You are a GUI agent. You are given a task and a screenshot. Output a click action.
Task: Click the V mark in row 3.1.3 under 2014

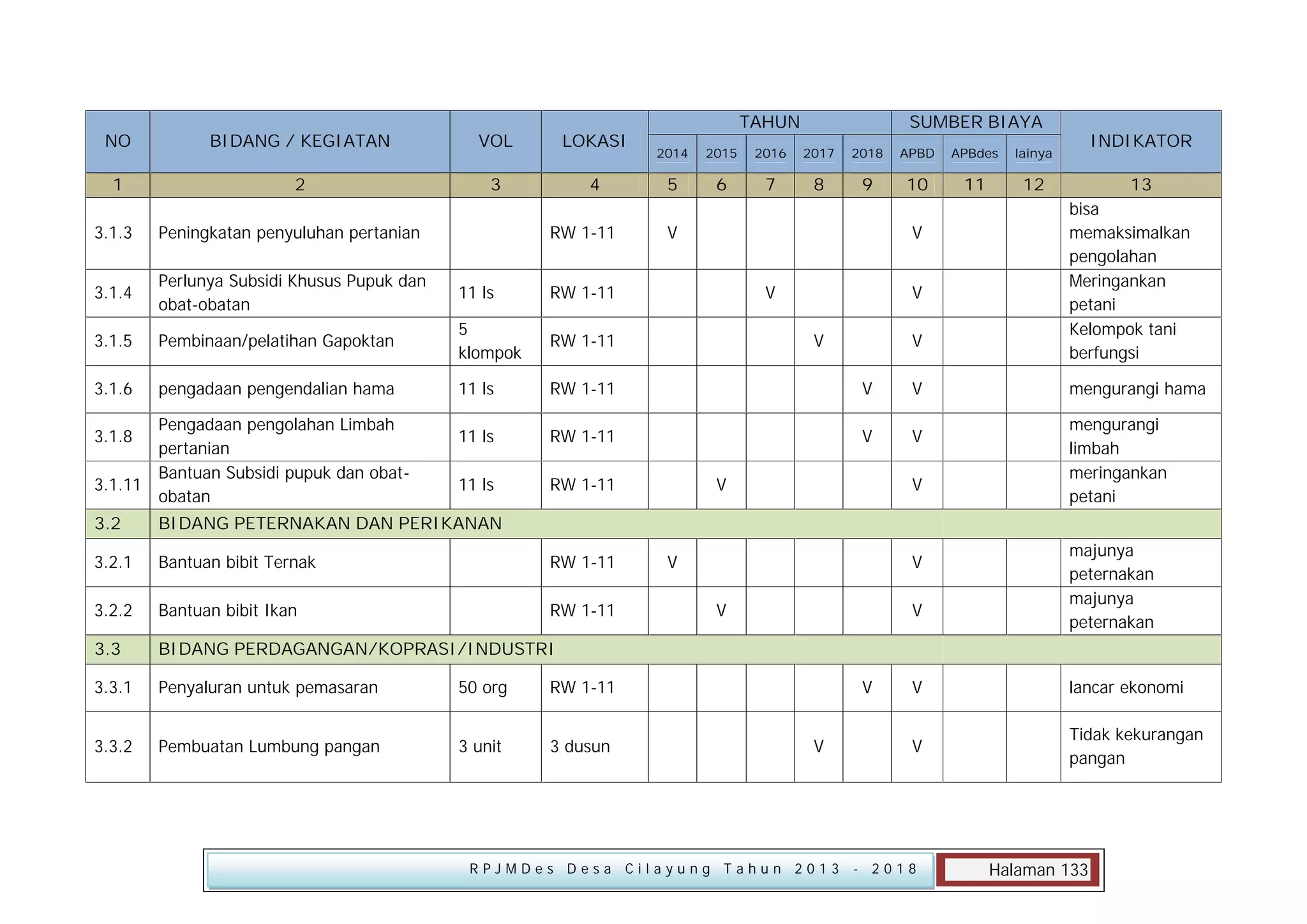point(672,233)
